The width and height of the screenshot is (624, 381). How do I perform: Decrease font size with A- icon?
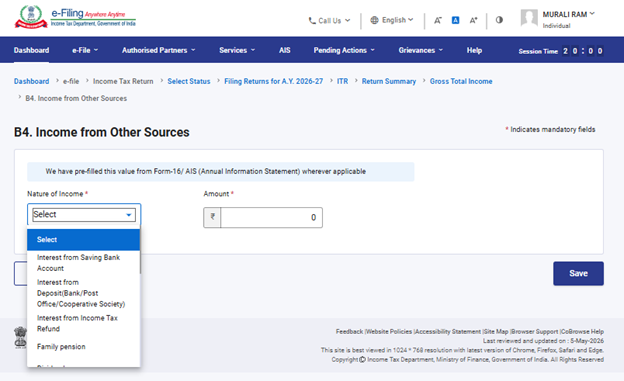pos(438,20)
